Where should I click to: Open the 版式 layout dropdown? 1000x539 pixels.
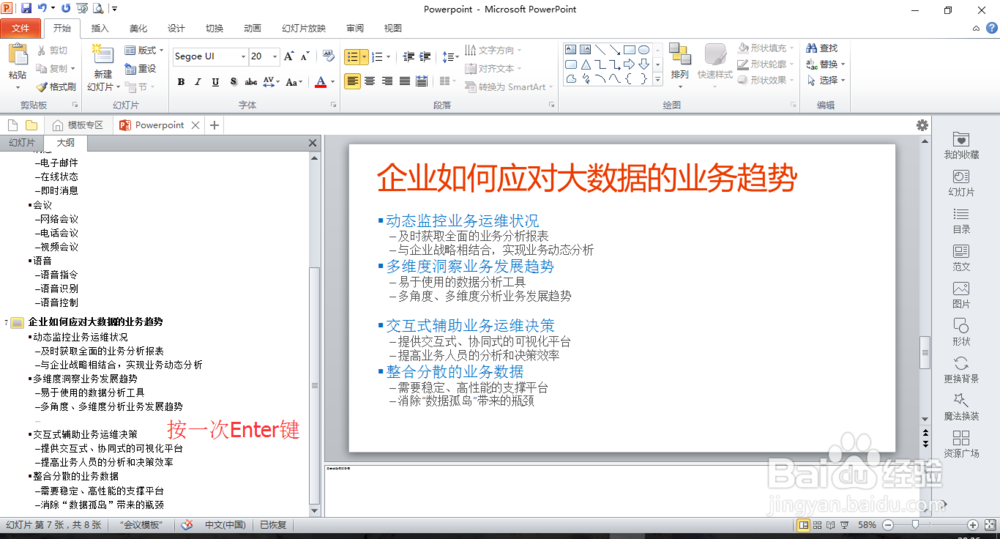click(143, 50)
